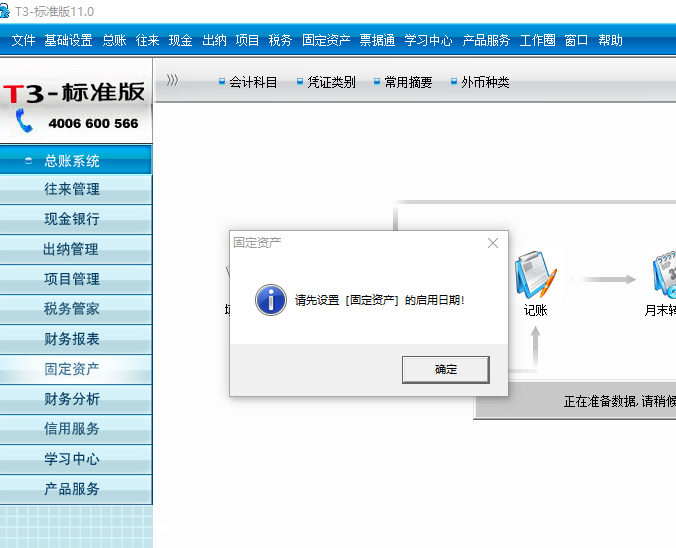This screenshot has width=676, height=548.
Task: Click the T3-标准版 logo
Action: coord(74,93)
